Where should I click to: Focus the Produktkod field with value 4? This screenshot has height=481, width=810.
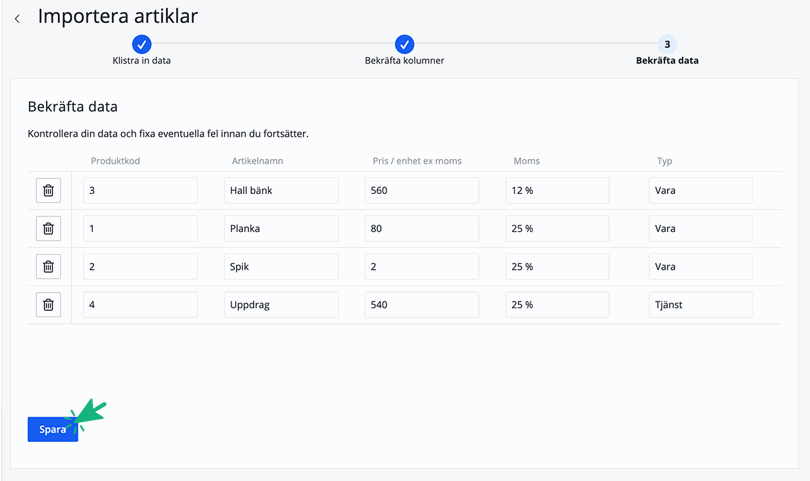(140, 305)
